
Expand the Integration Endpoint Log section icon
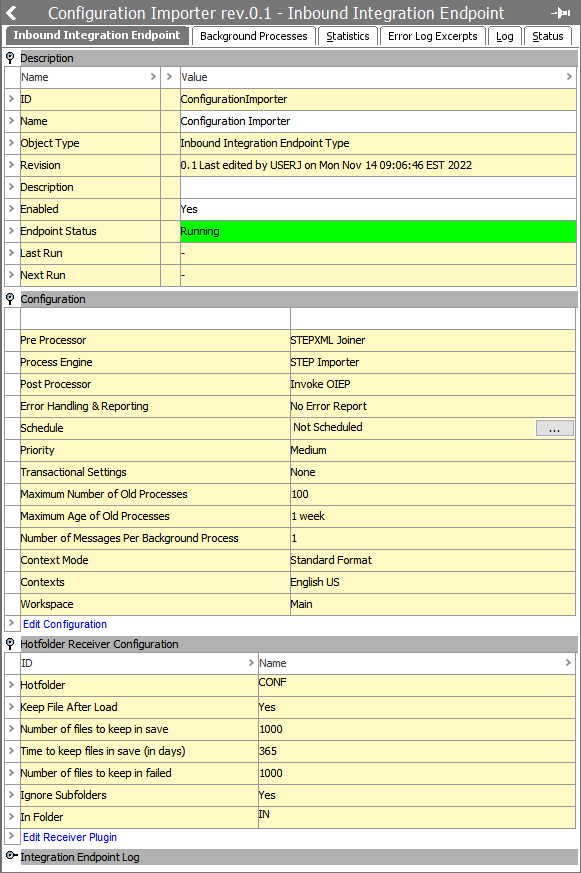pyautogui.click(x=11, y=856)
